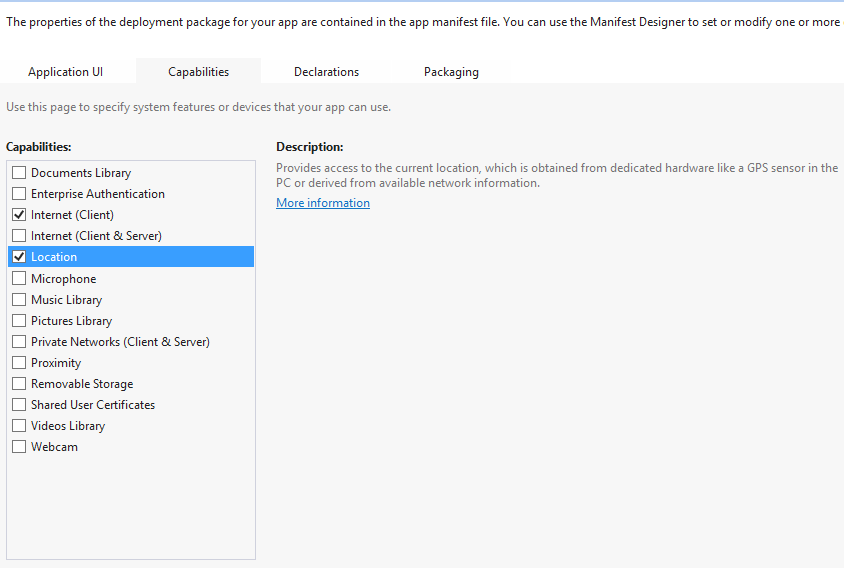Enable the Documents Library capability checkbox
Screen dimensions: 844x568
tap(19, 172)
